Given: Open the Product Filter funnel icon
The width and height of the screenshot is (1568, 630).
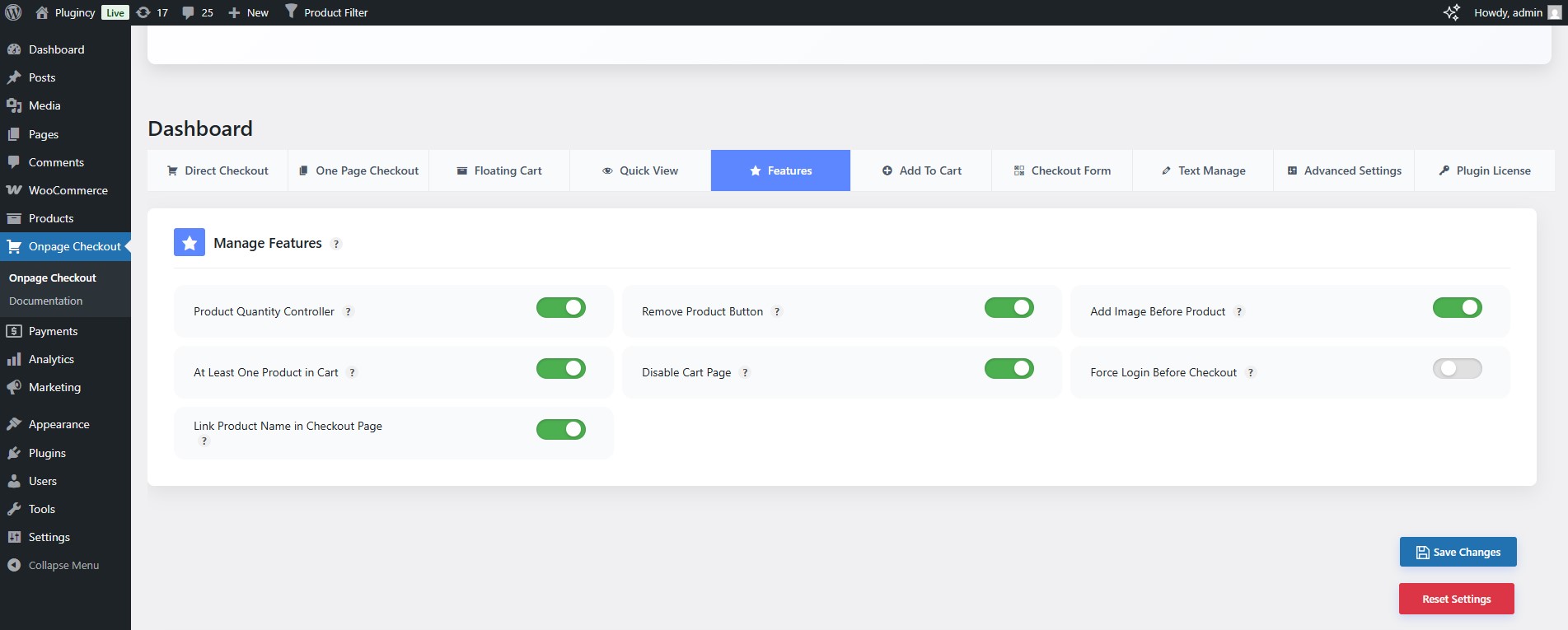Looking at the screenshot, I should [291, 12].
